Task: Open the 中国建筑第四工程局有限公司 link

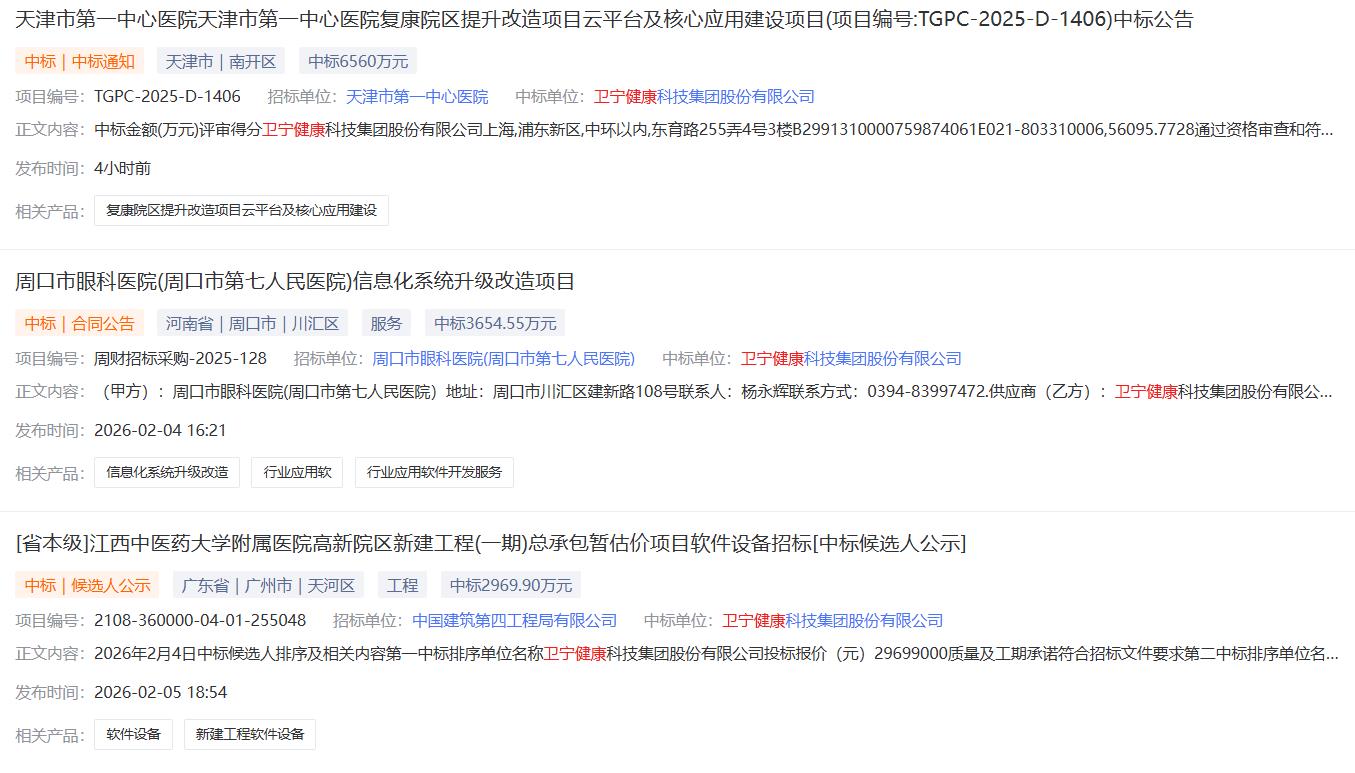Action: [514, 620]
